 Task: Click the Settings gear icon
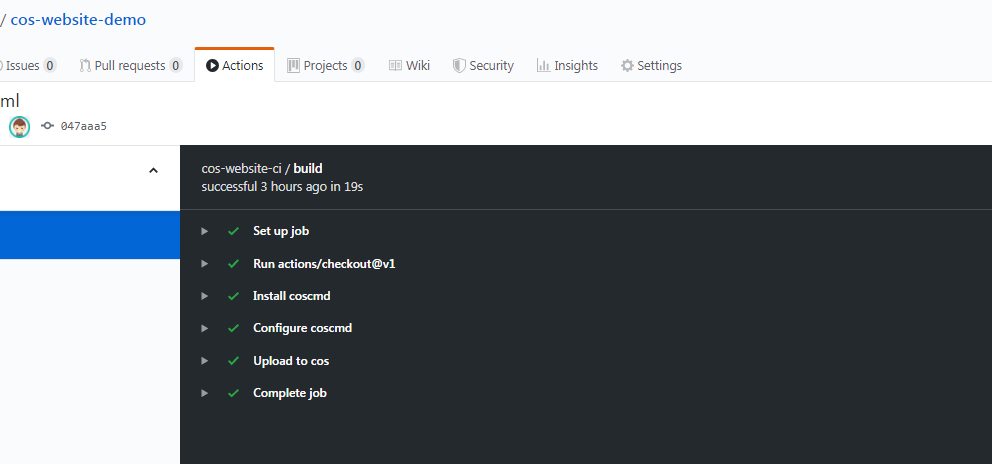[627, 66]
